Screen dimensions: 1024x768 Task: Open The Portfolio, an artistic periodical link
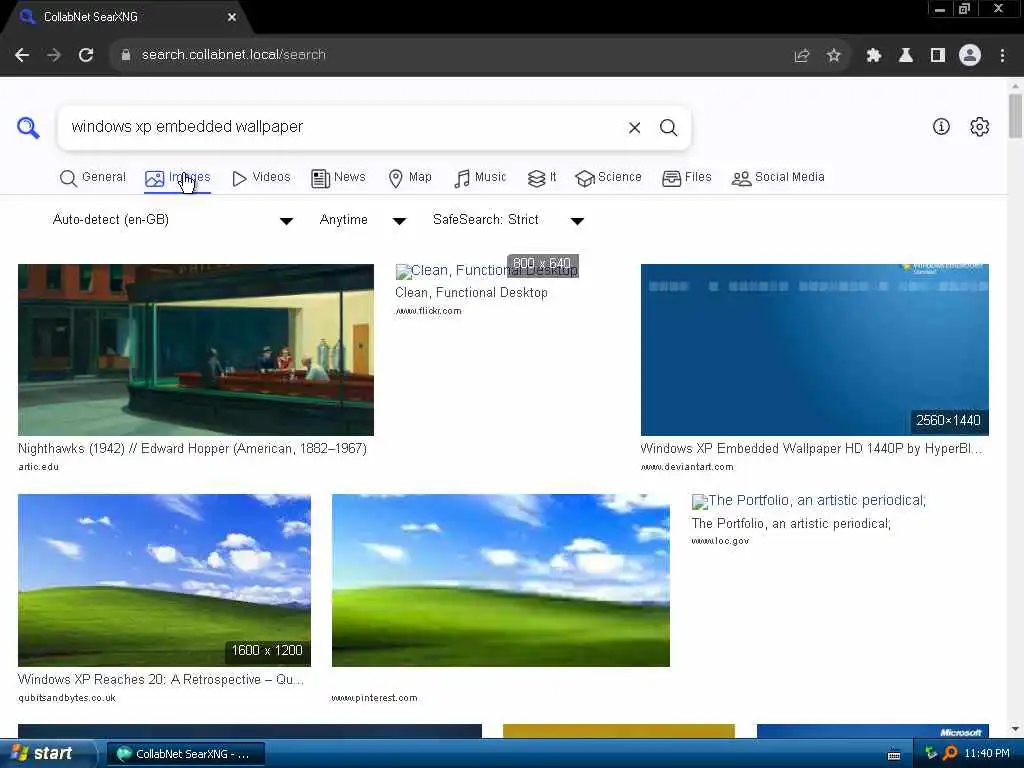pyautogui.click(x=791, y=524)
